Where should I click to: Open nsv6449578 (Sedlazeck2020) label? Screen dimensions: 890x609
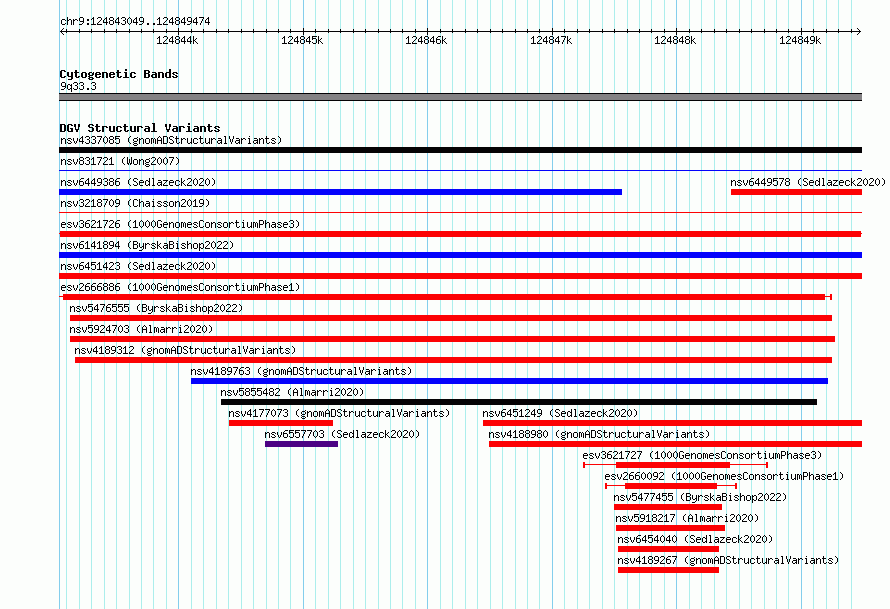pyautogui.click(x=808, y=182)
